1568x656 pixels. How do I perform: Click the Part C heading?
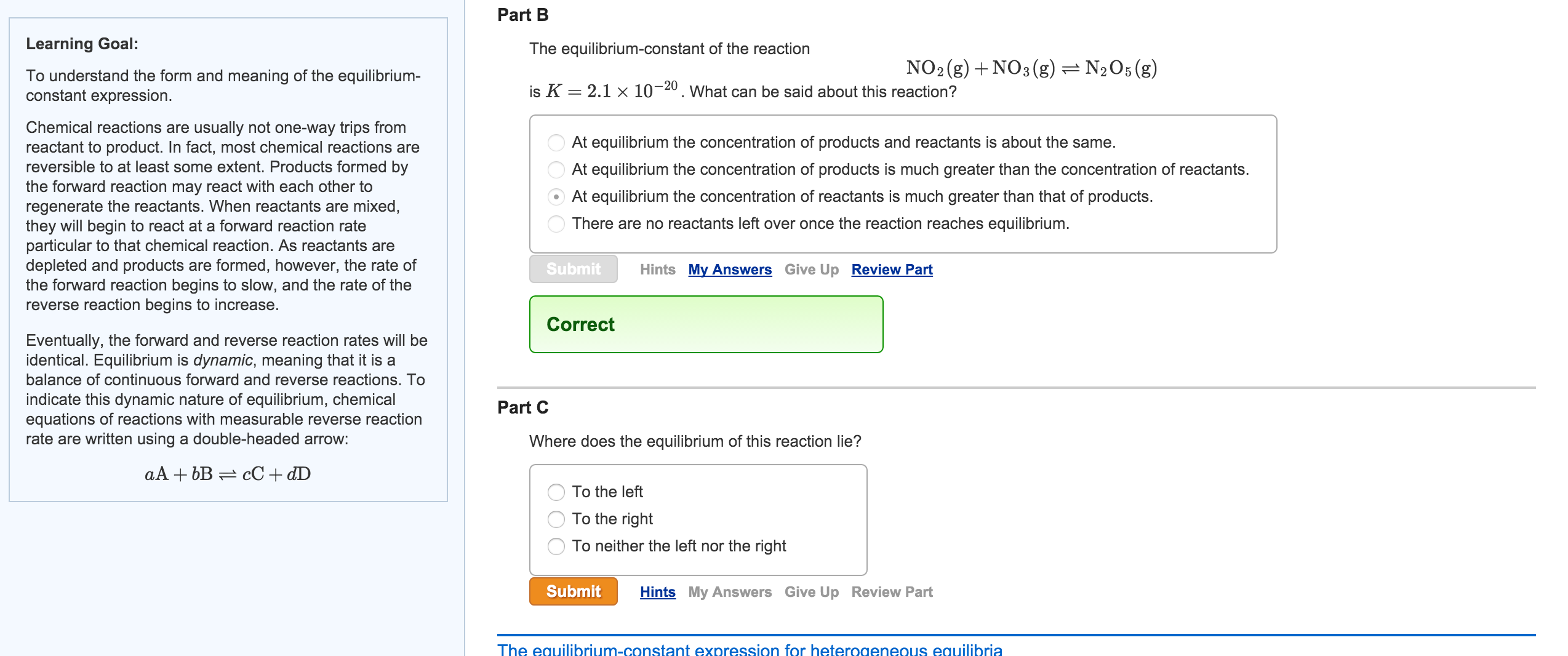pyautogui.click(x=522, y=407)
